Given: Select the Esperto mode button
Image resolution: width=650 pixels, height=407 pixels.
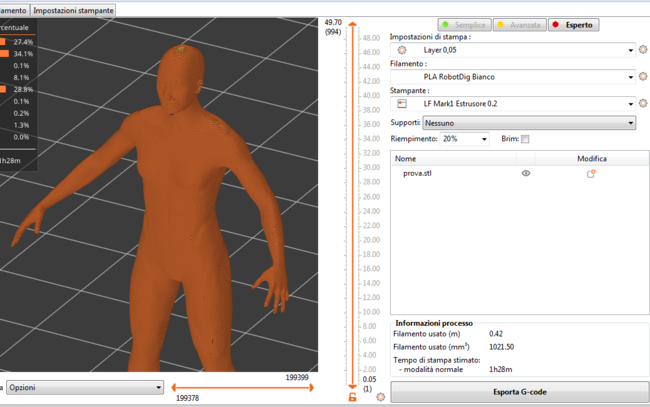Looking at the screenshot, I should [x=573, y=24].
